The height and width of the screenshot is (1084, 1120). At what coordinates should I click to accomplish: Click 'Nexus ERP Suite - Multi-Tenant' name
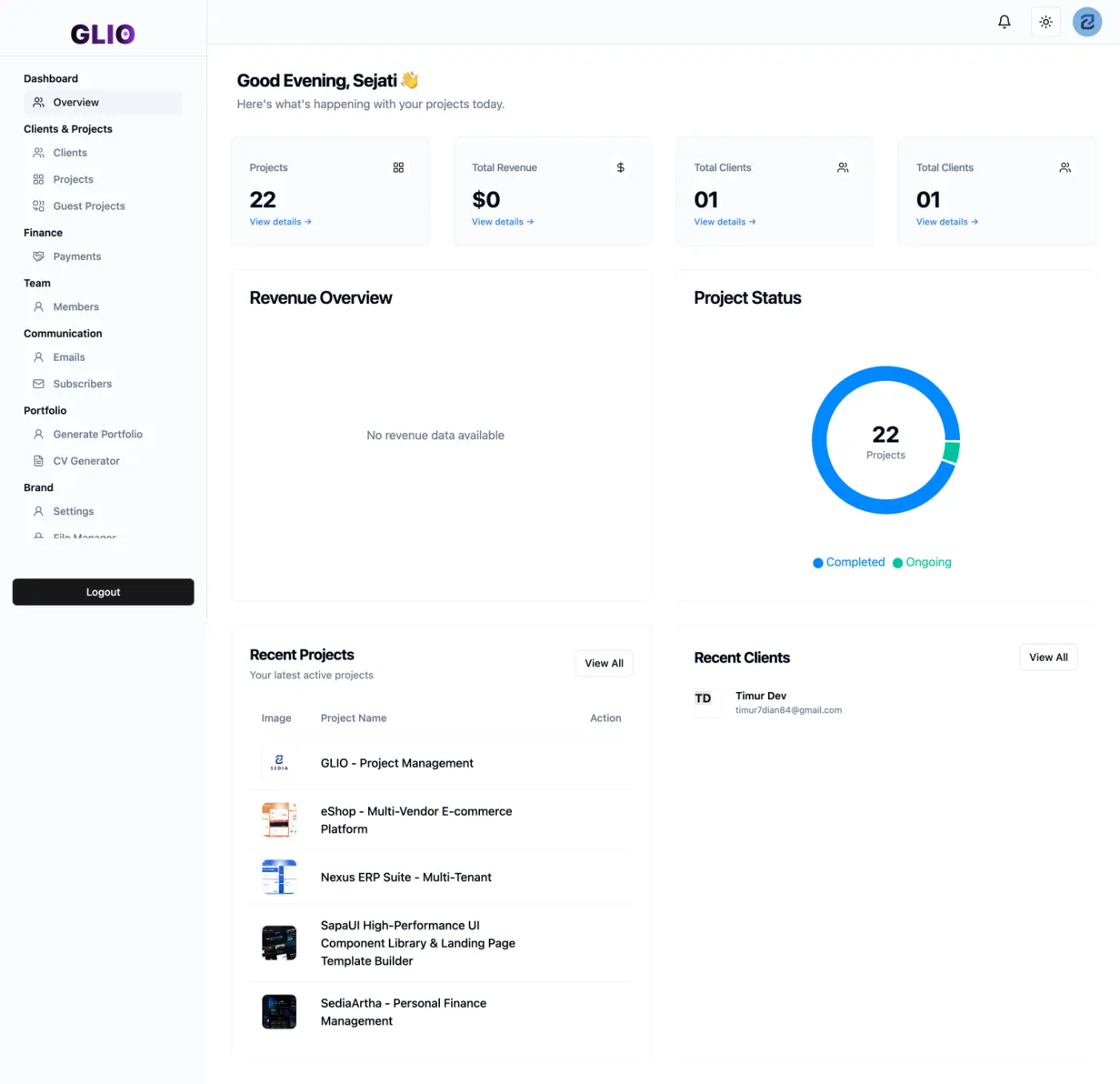tap(406, 878)
